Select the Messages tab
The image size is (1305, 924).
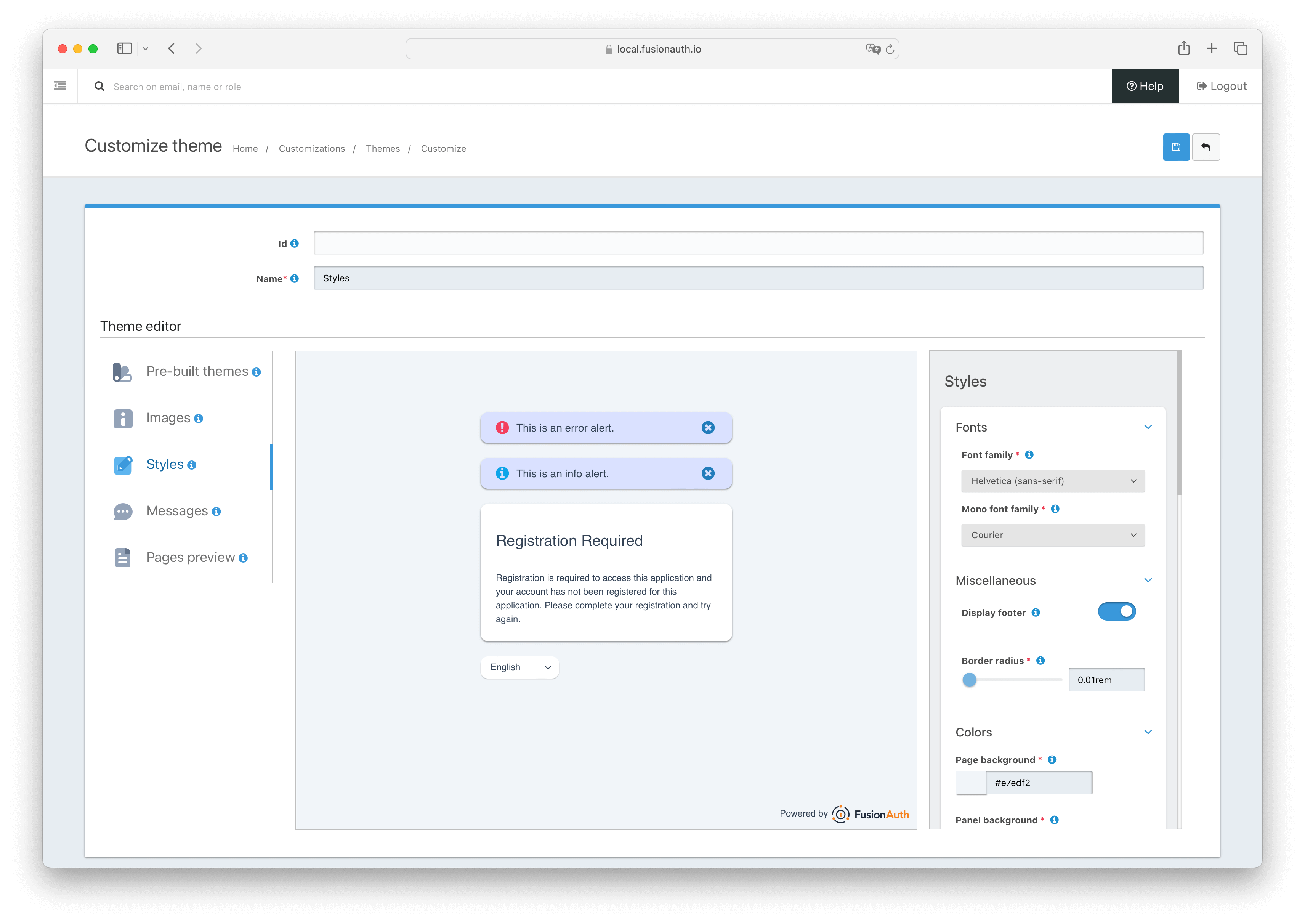[x=186, y=512]
